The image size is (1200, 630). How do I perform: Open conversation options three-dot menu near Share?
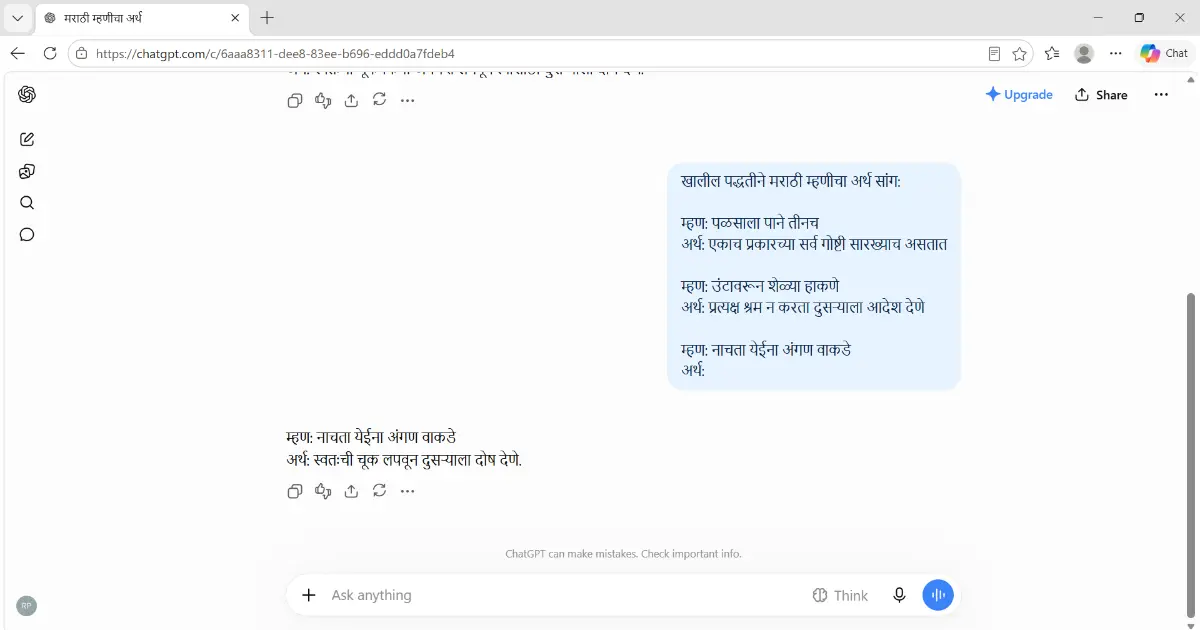pyautogui.click(x=1161, y=95)
